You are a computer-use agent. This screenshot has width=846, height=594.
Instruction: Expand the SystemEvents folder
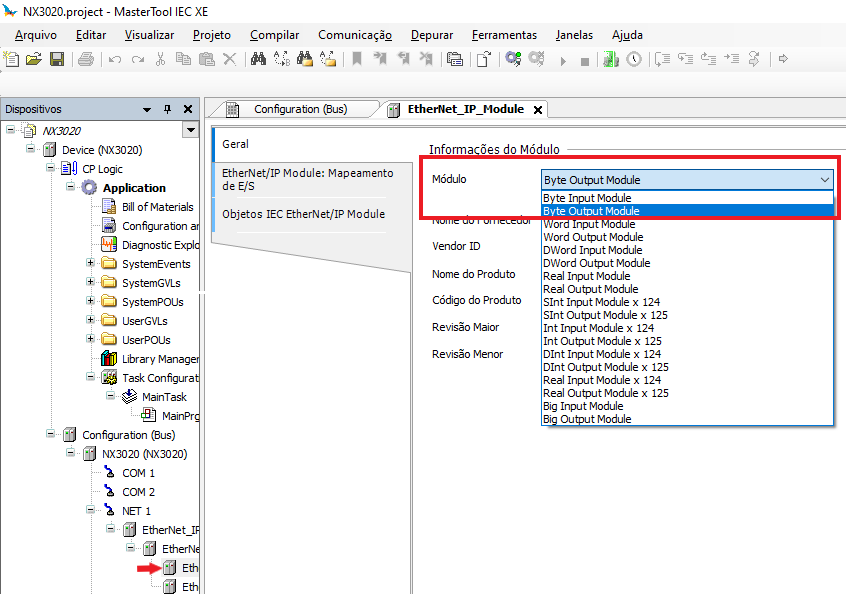91,264
